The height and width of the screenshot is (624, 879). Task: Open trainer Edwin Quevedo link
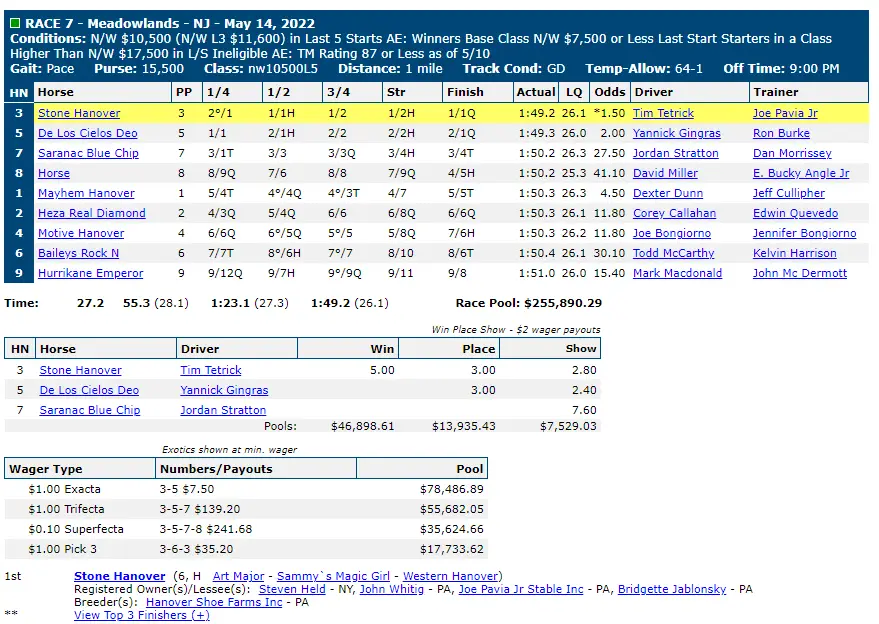[x=795, y=213]
